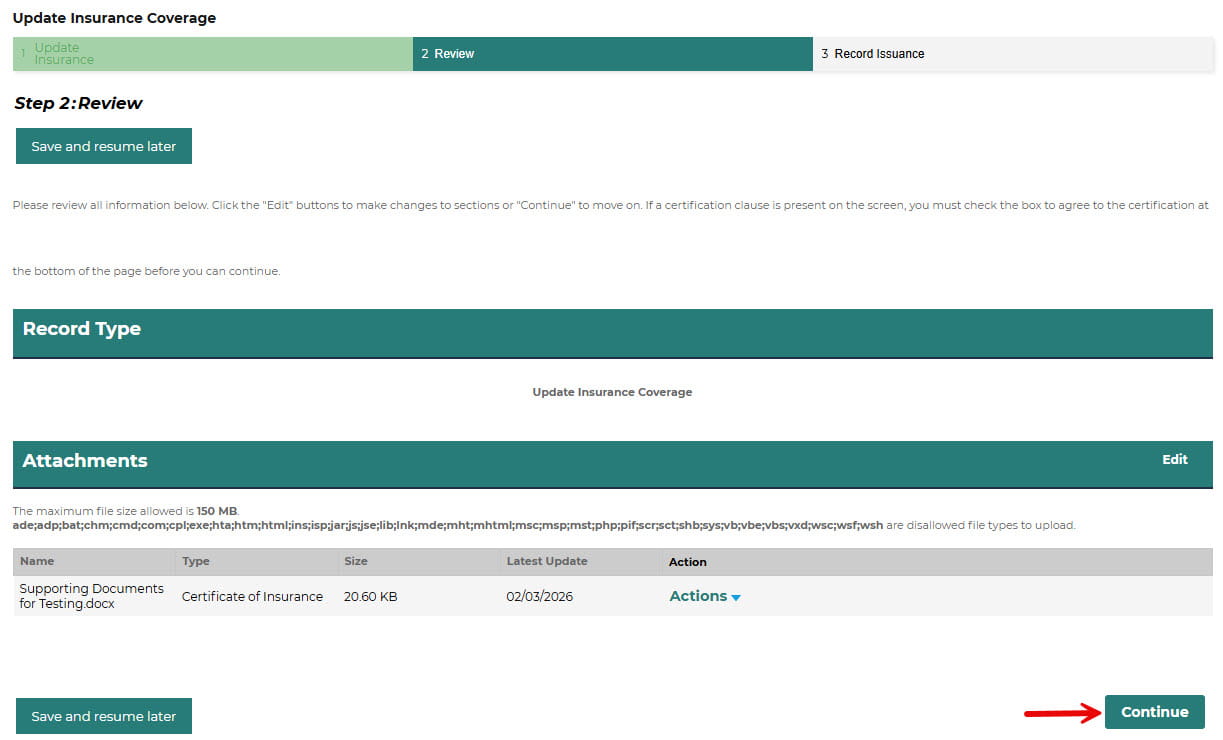Click the Update Insurance Coverage record type value

[612, 392]
